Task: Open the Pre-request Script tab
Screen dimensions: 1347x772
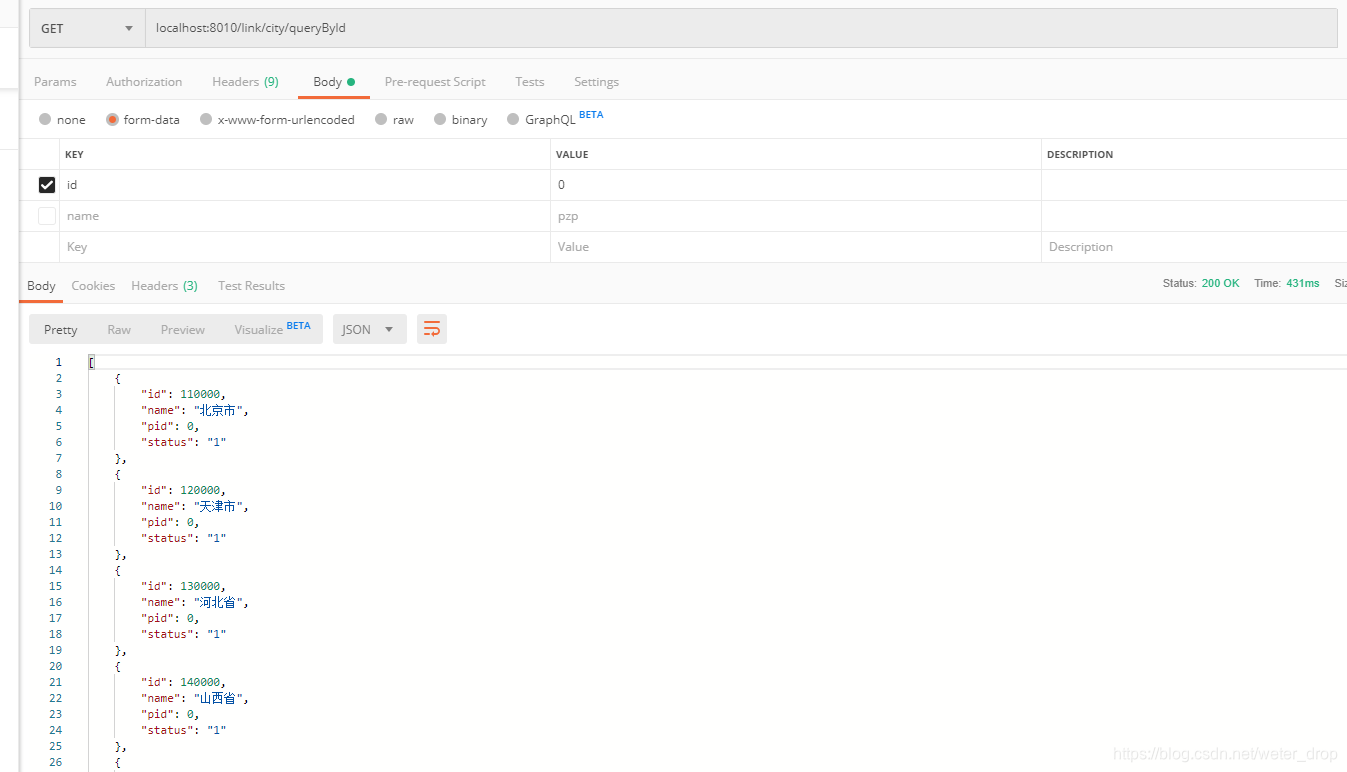Action: (x=435, y=82)
